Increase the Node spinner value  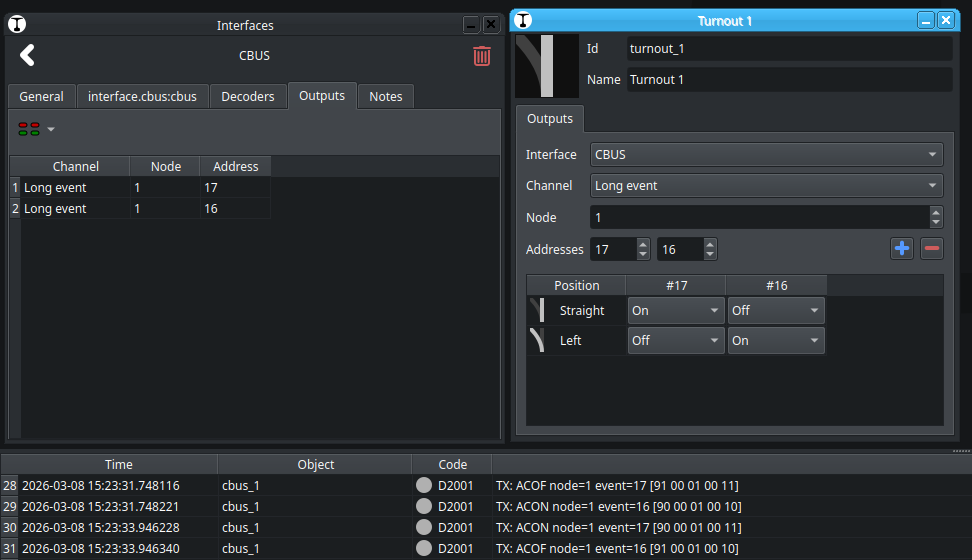tap(936, 212)
